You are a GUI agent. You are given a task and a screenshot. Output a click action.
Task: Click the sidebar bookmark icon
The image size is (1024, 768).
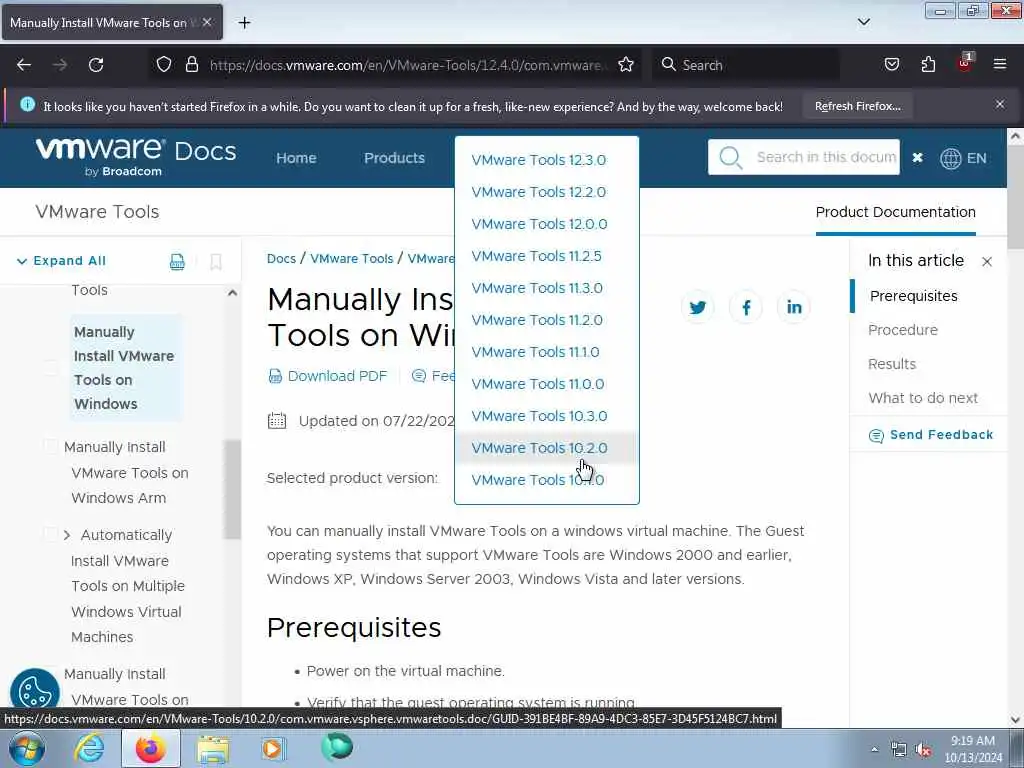pyautogui.click(x=216, y=261)
